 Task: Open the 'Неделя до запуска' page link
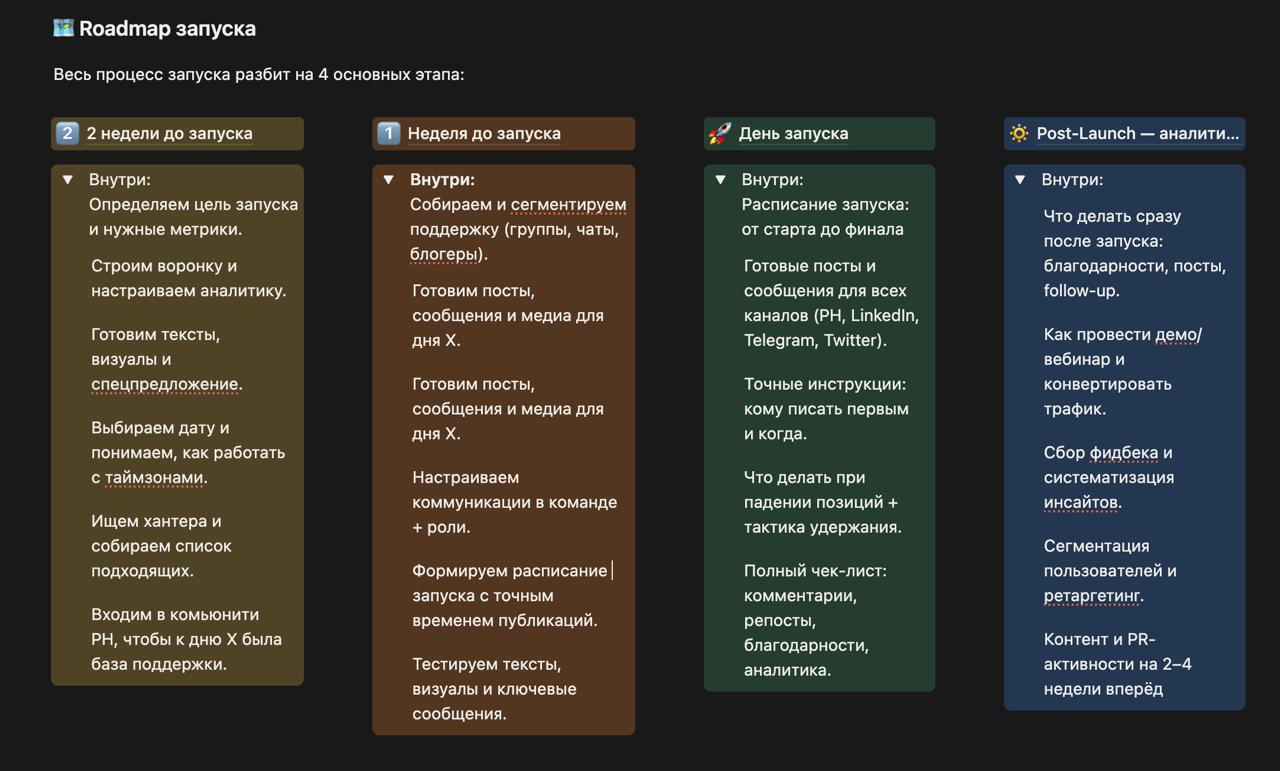484,133
